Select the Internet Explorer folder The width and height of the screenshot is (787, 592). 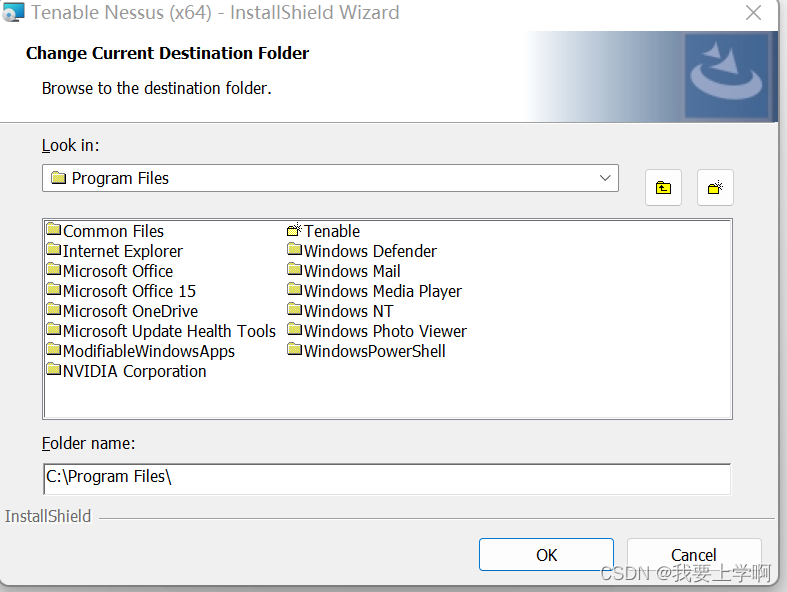pyautogui.click(x=114, y=251)
